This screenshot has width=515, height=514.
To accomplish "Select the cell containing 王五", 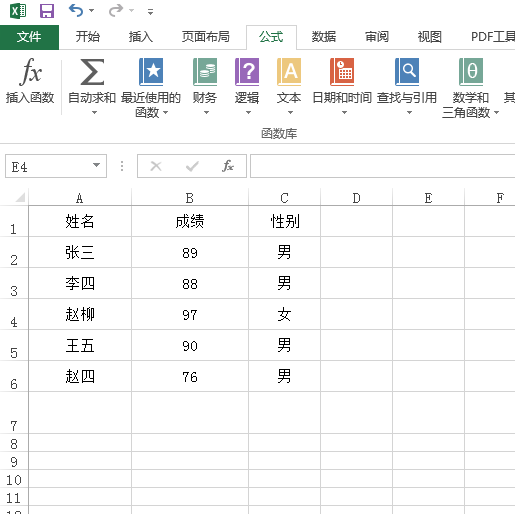I will tap(80, 345).
